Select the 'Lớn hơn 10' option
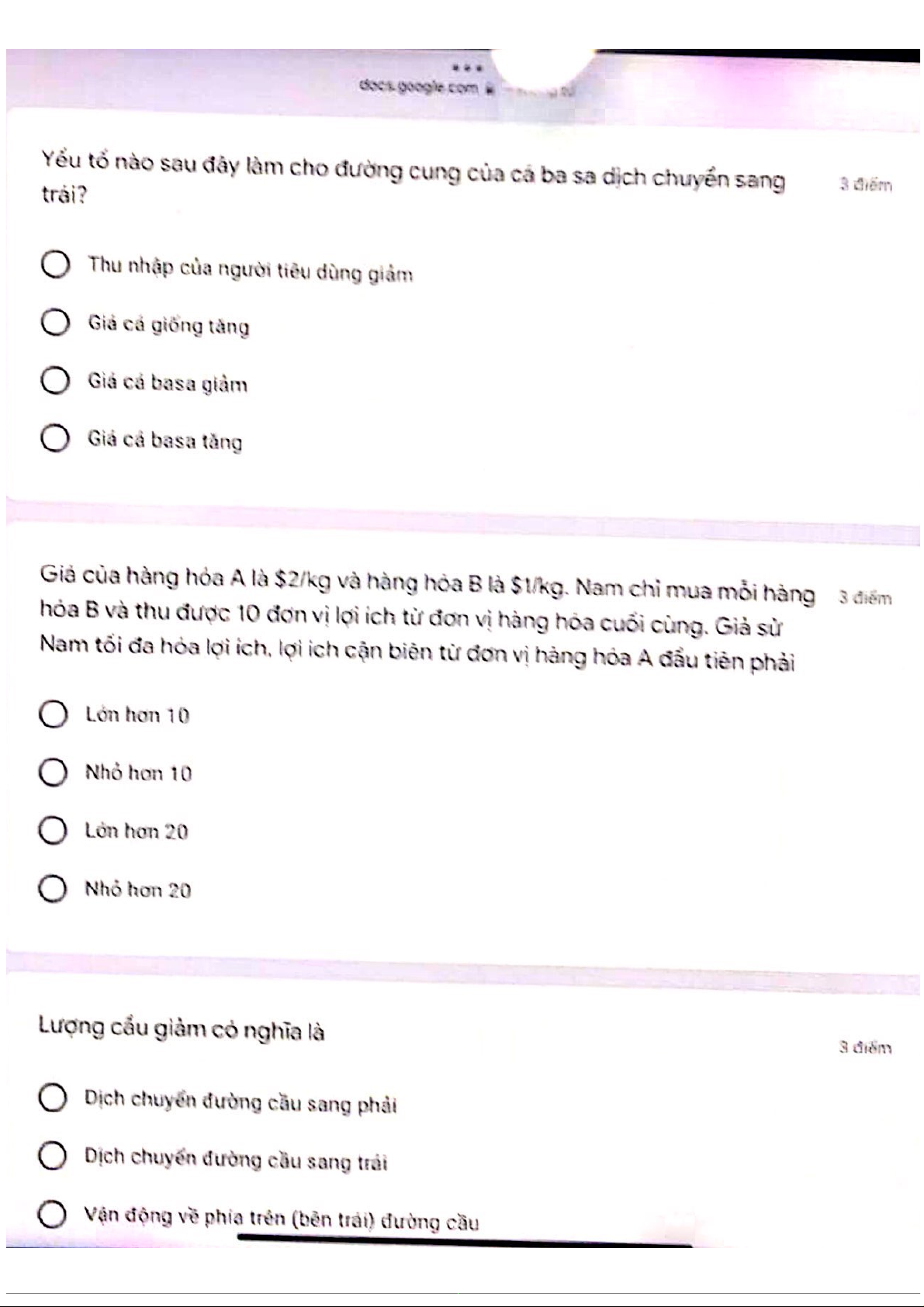Viewport: 924px width, 1307px height. click(53, 714)
